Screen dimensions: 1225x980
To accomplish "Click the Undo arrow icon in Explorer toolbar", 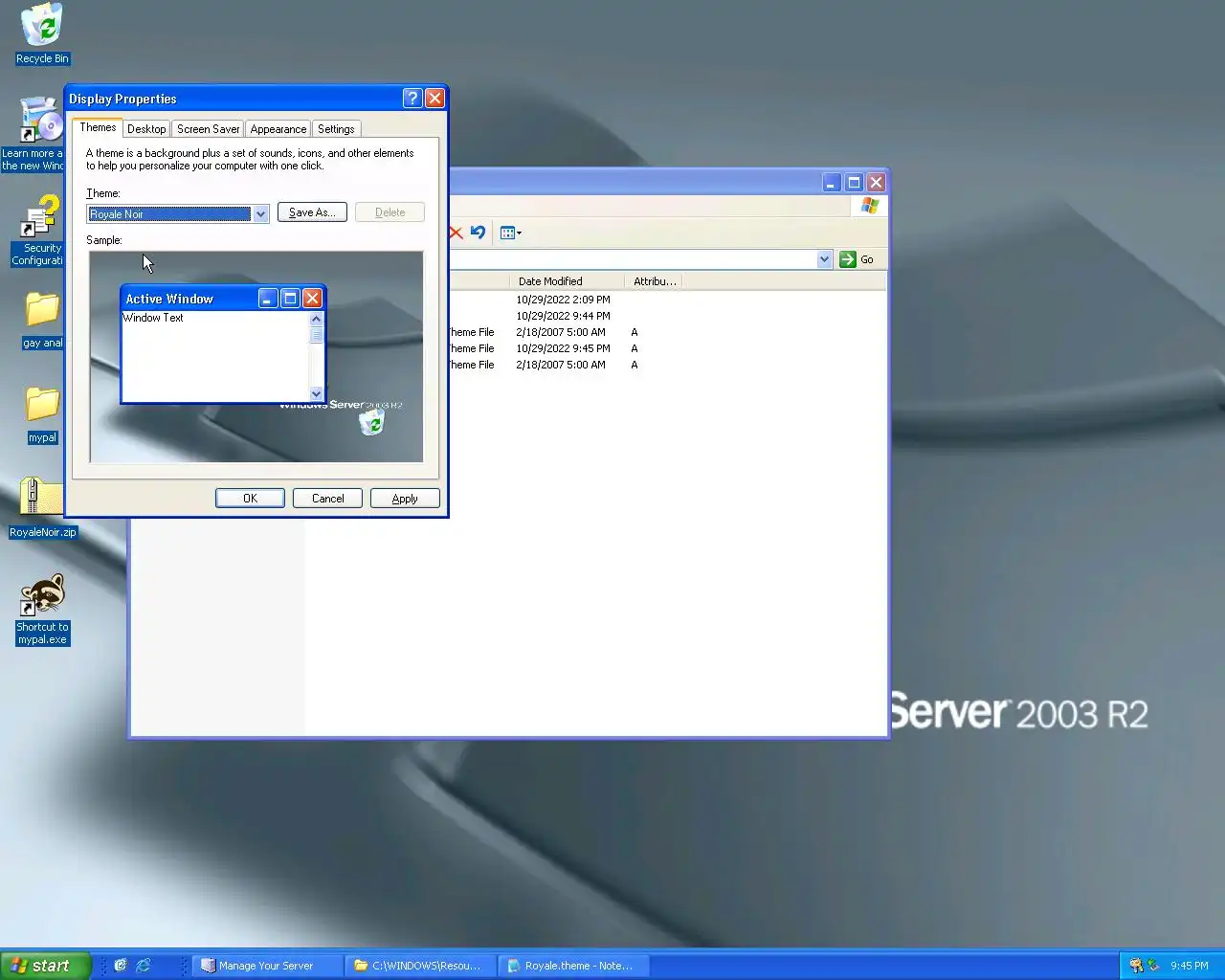I will pos(479,233).
